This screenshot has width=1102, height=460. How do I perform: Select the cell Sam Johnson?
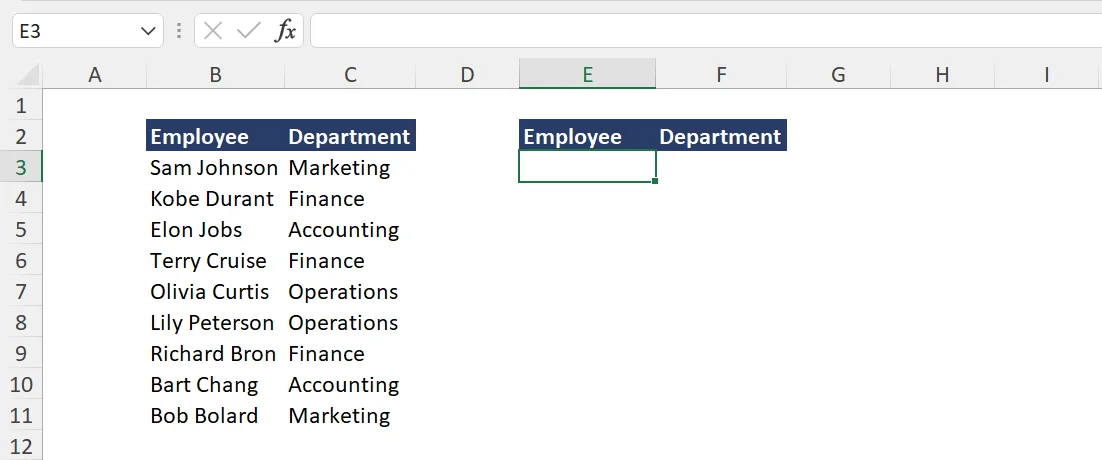[x=214, y=167]
